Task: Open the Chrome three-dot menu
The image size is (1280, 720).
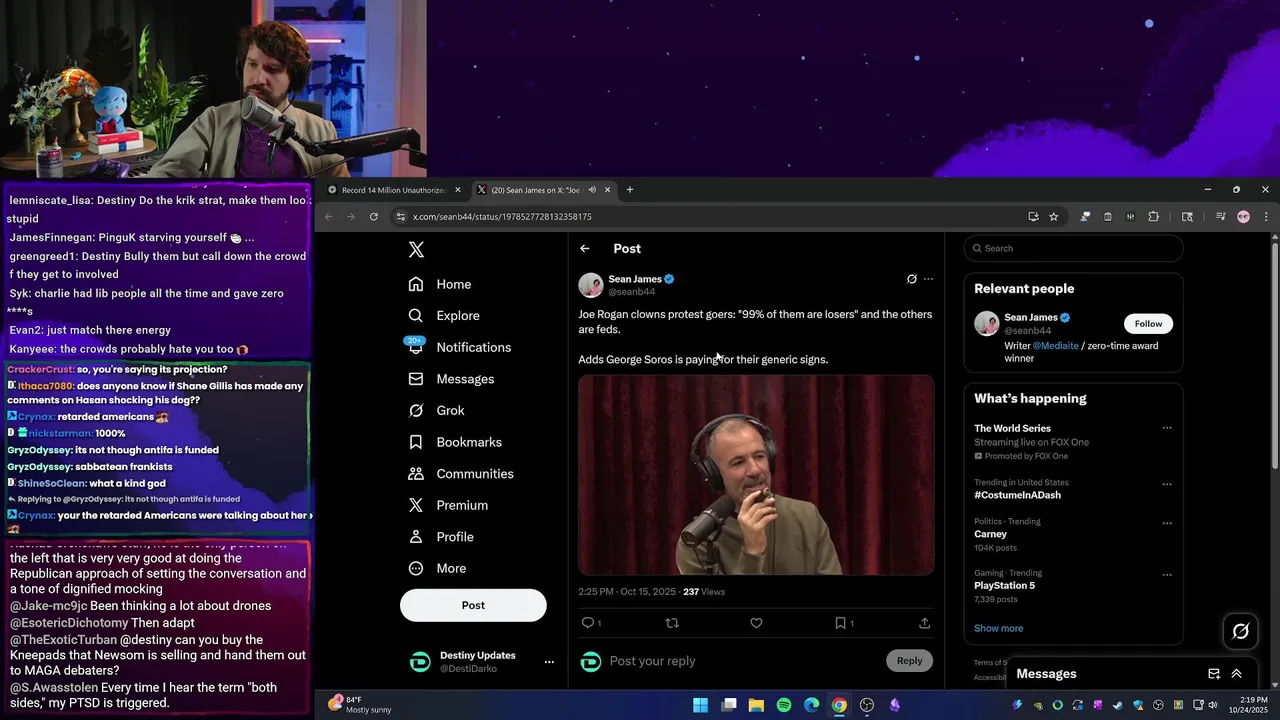Action: click(1265, 217)
